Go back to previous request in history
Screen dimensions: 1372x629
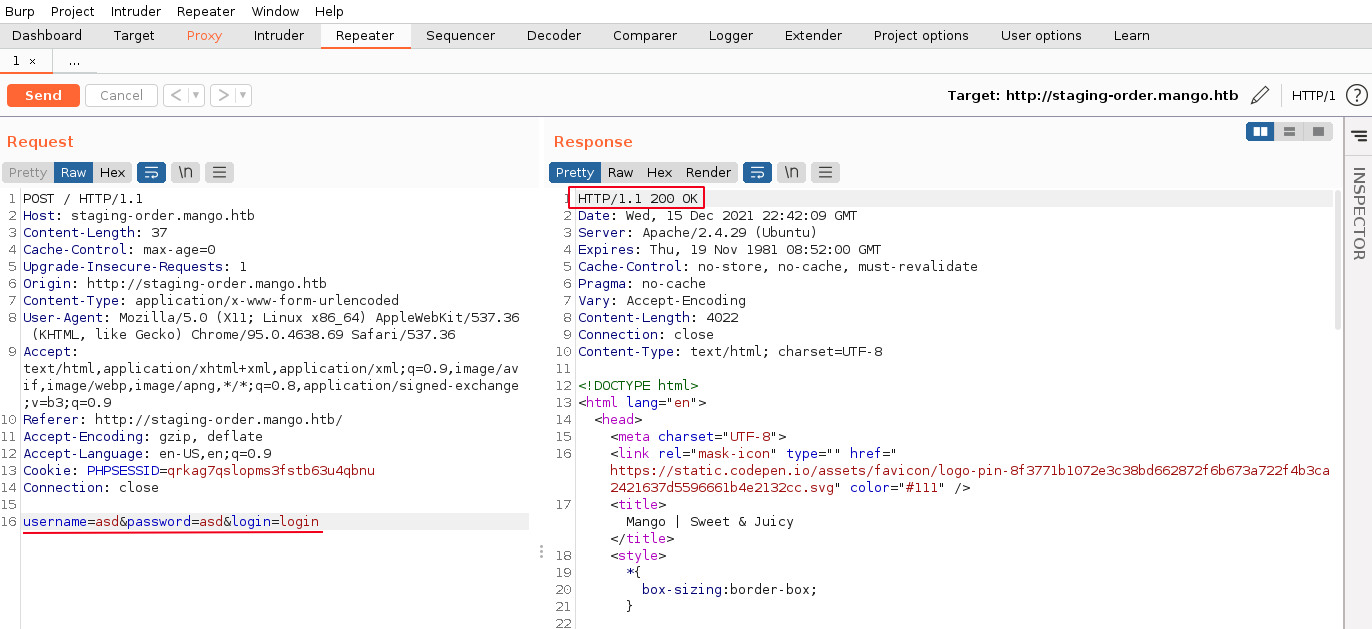(x=175, y=96)
